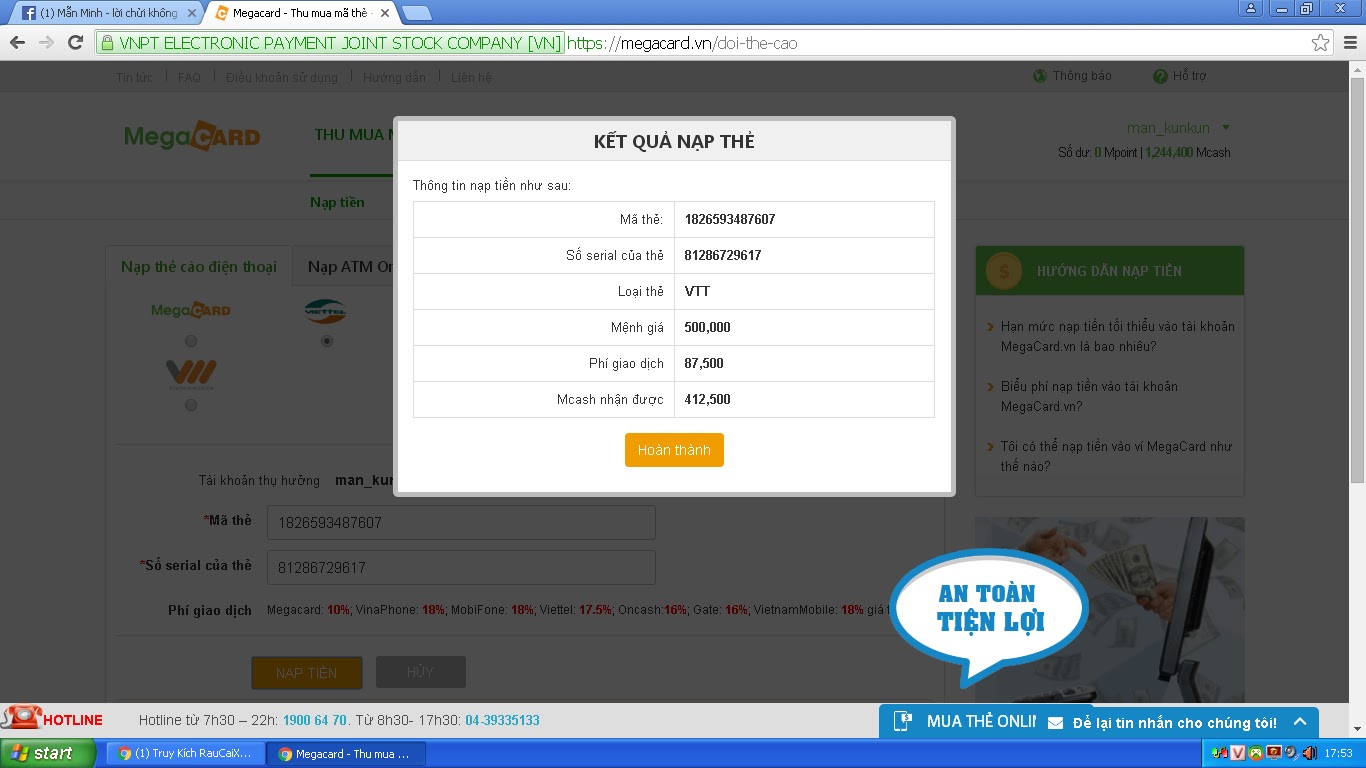Screen dimensions: 1366x768
Task: Close the Facebook browser tab
Action: point(192,13)
